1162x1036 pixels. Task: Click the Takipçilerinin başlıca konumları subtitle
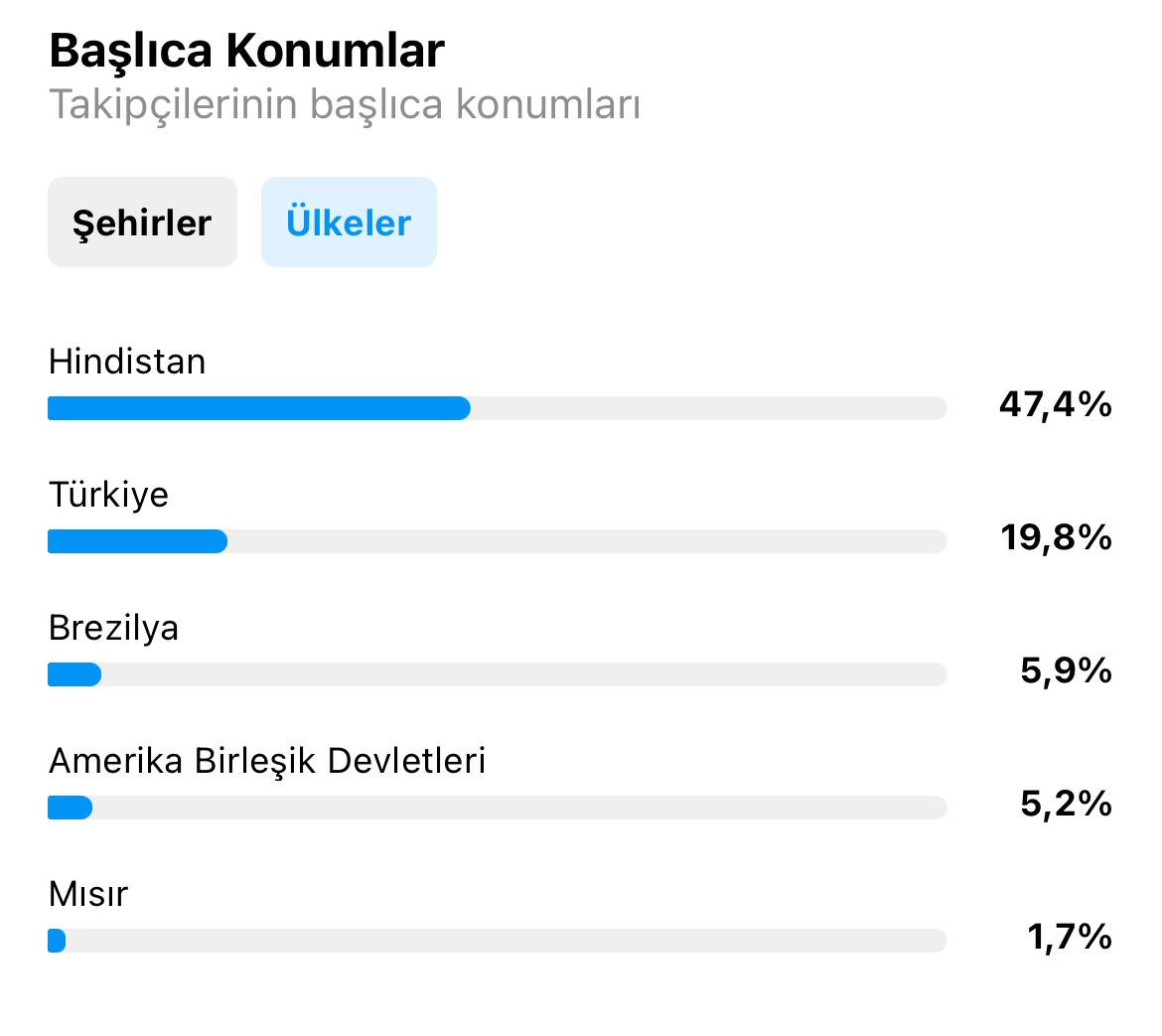[345, 103]
